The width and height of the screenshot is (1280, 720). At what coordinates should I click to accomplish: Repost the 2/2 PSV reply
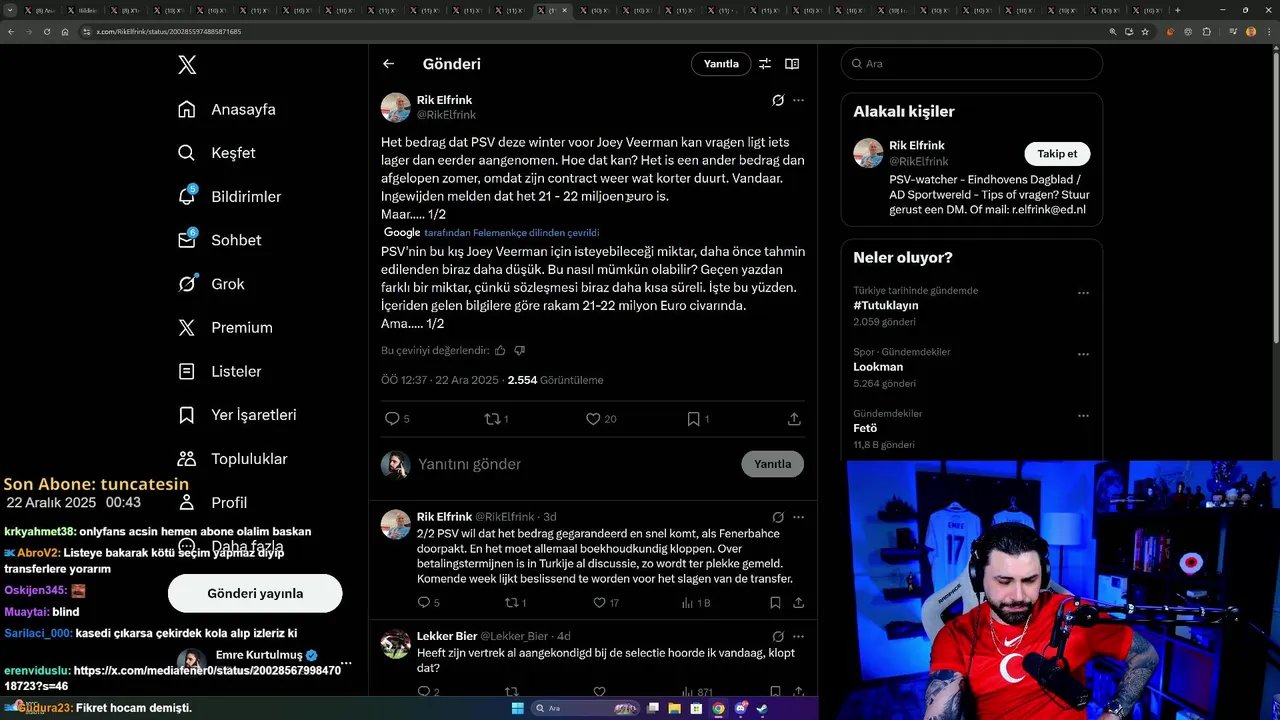coord(515,603)
